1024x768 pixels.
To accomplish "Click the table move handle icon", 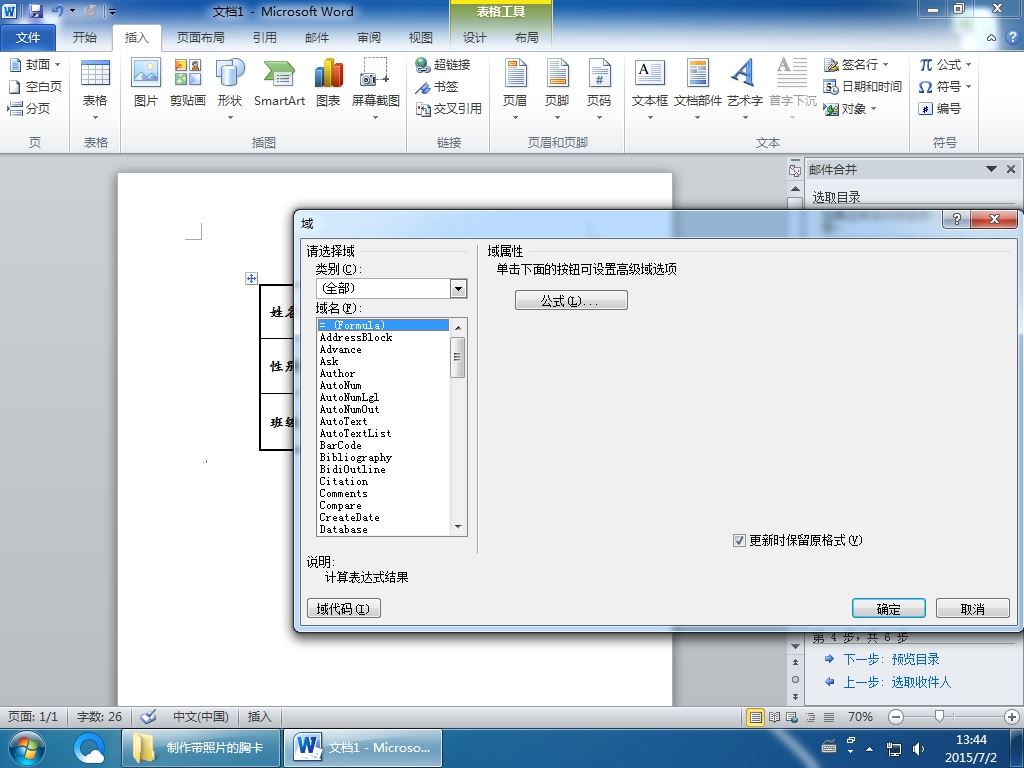I will [x=251, y=278].
